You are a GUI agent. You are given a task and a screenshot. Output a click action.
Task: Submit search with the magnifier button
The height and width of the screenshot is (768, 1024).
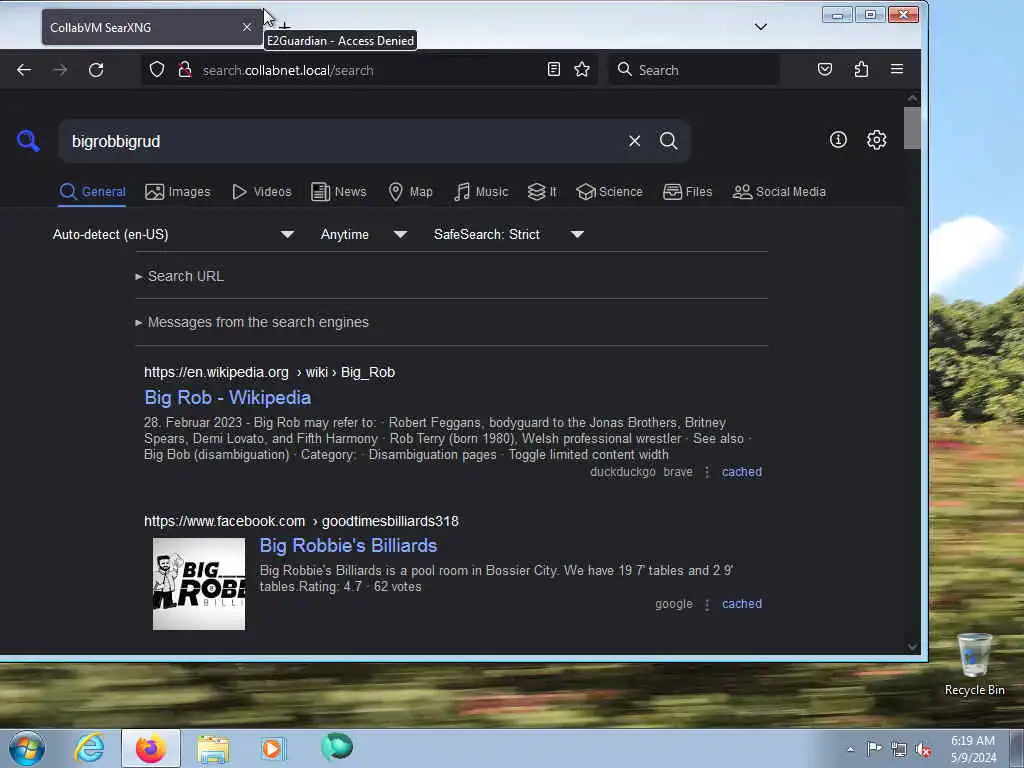click(668, 141)
